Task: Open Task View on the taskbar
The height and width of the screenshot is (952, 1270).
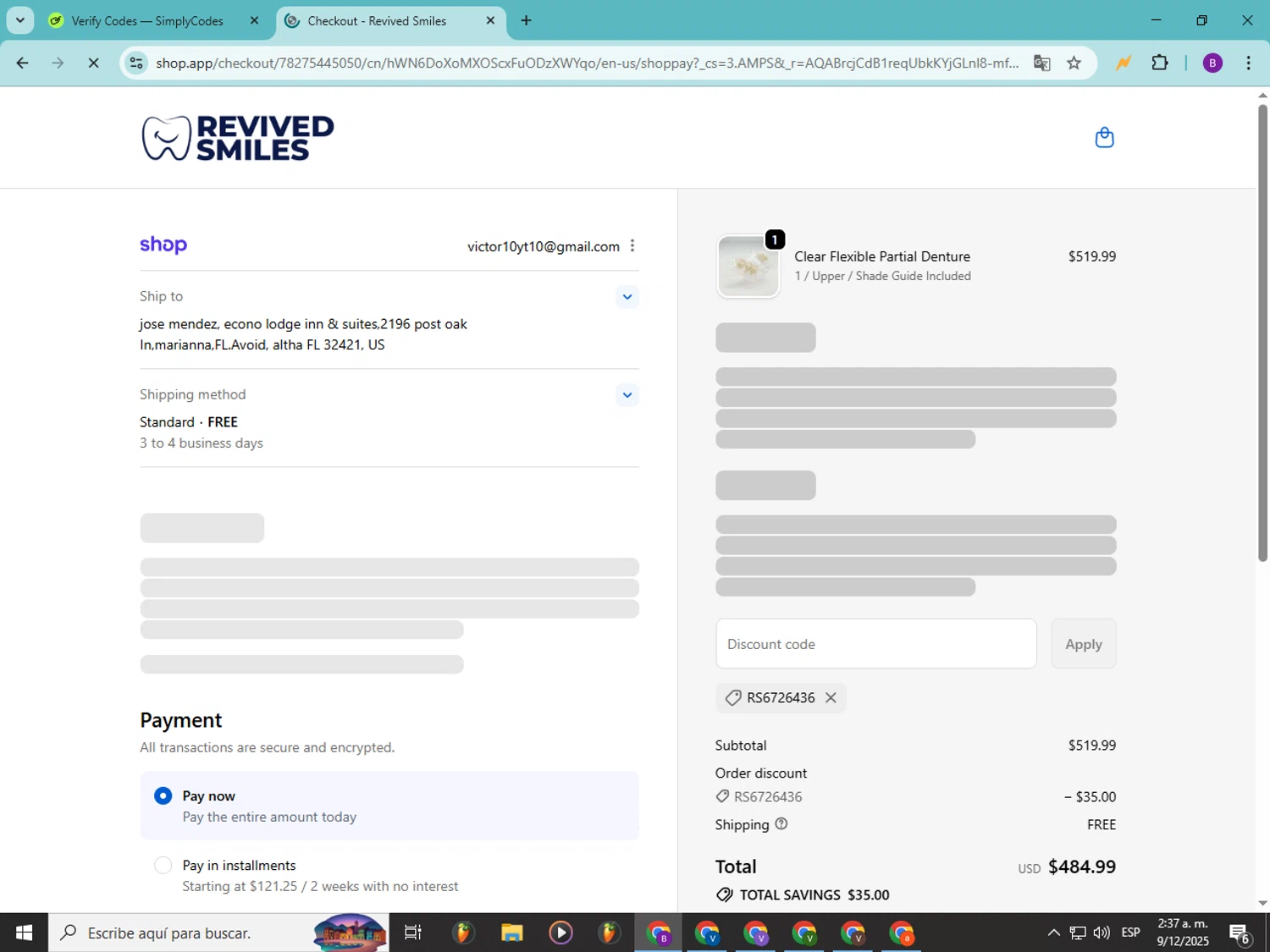Action: tap(412, 933)
